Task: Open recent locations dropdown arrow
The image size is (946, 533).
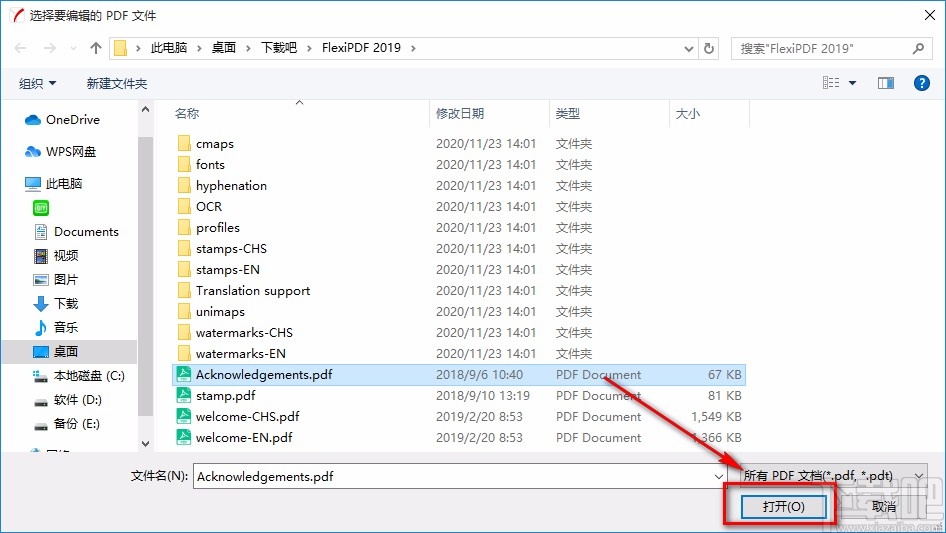Action: coord(73,48)
